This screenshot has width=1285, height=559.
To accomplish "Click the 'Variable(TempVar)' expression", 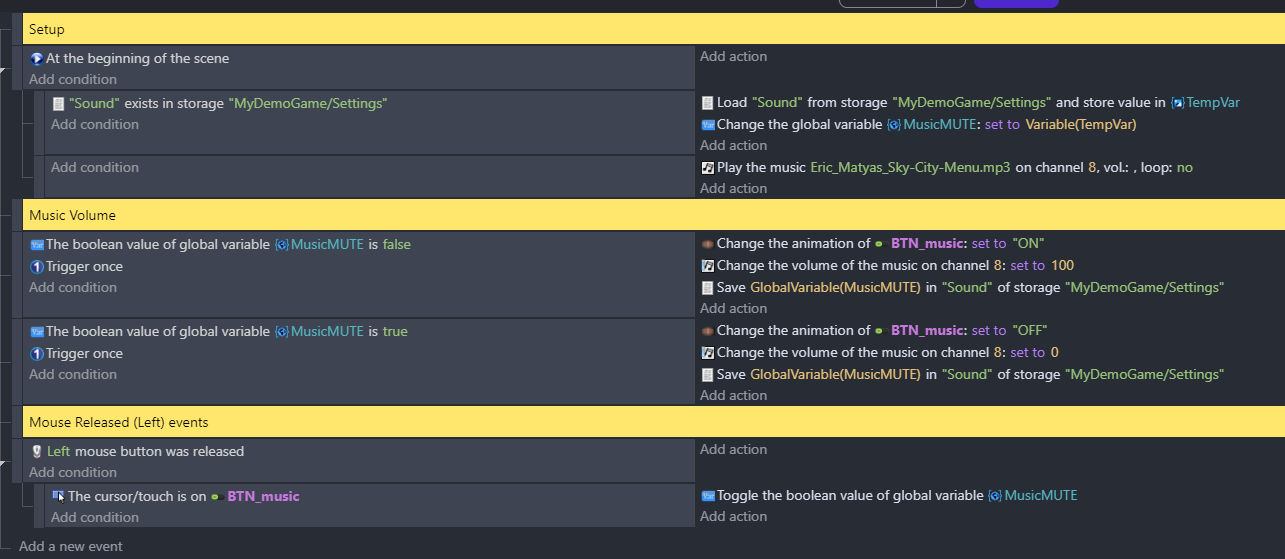I will [x=1081, y=125].
